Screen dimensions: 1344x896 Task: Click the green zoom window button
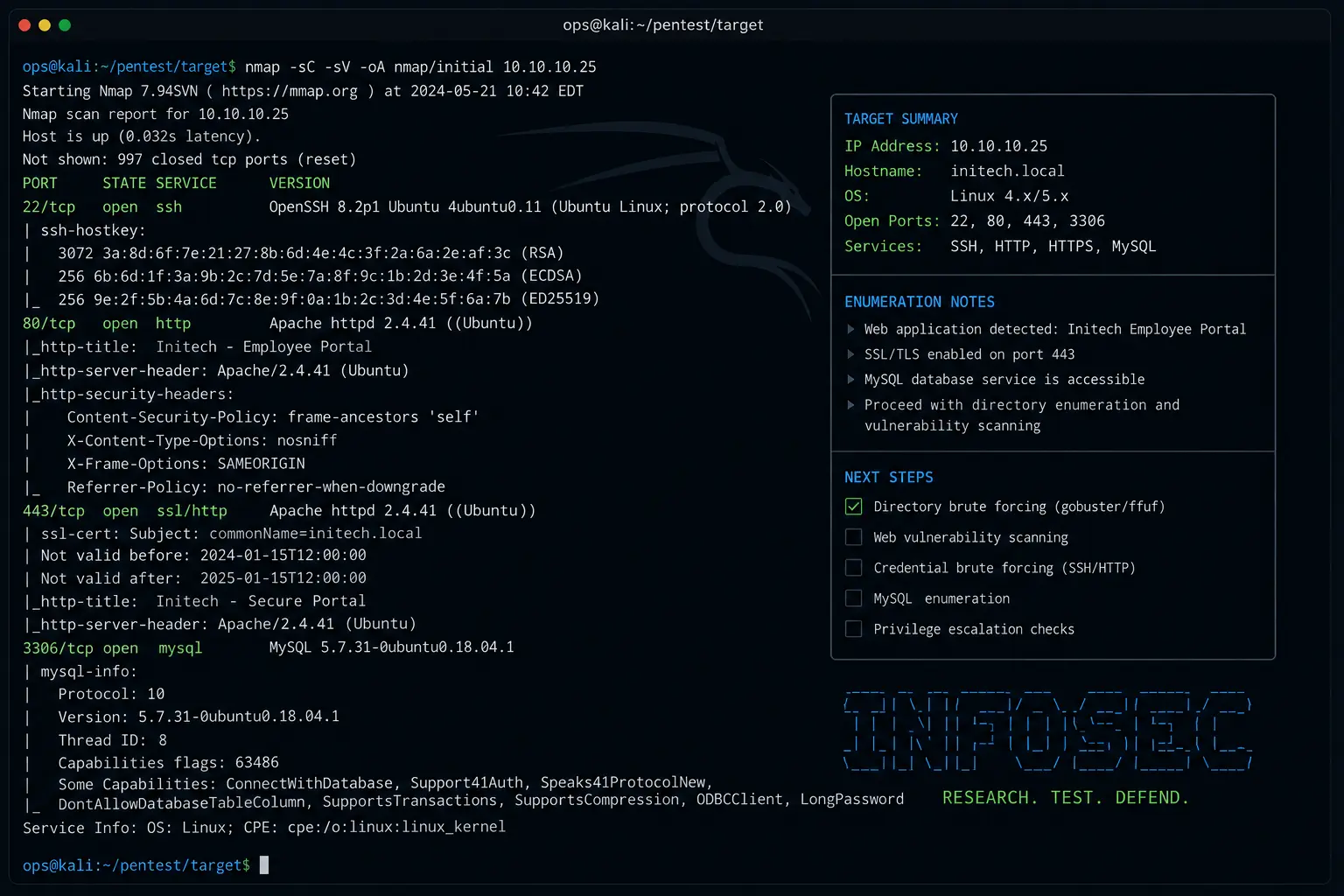point(65,25)
